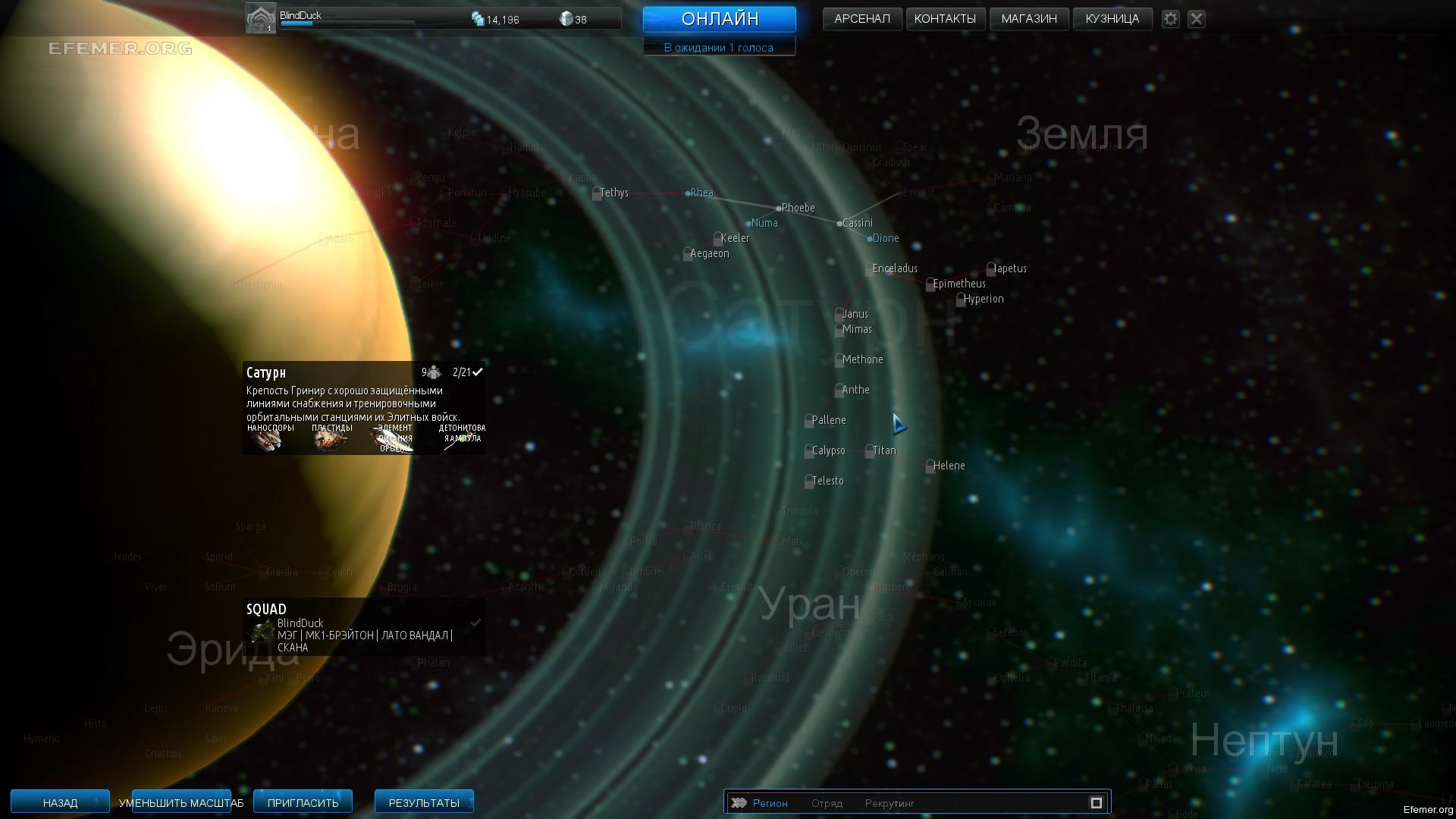The height and width of the screenshot is (819, 1456).
Task: Select the Пластиды resource icon
Action: (x=331, y=441)
